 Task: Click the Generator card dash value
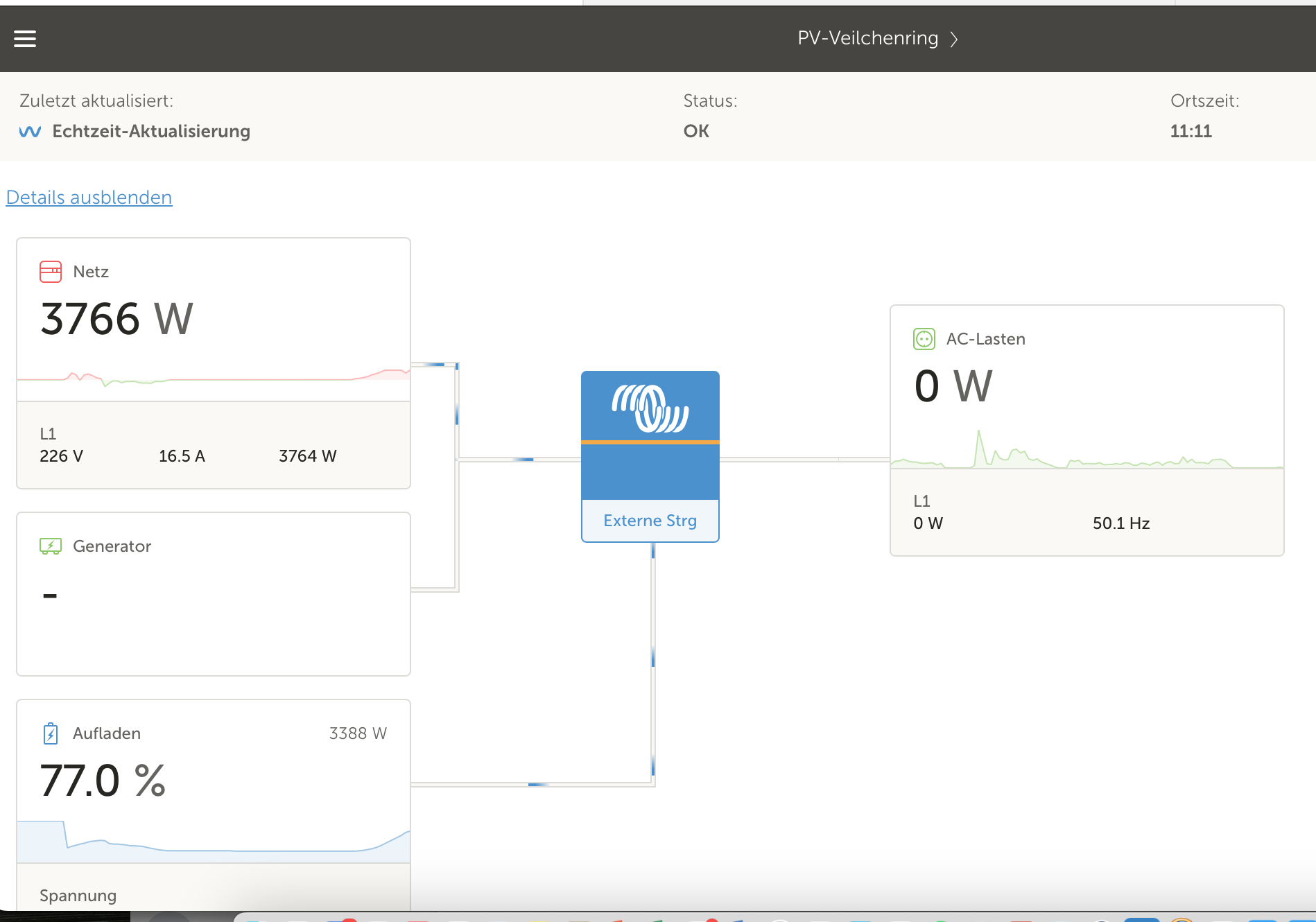pos(50,595)
